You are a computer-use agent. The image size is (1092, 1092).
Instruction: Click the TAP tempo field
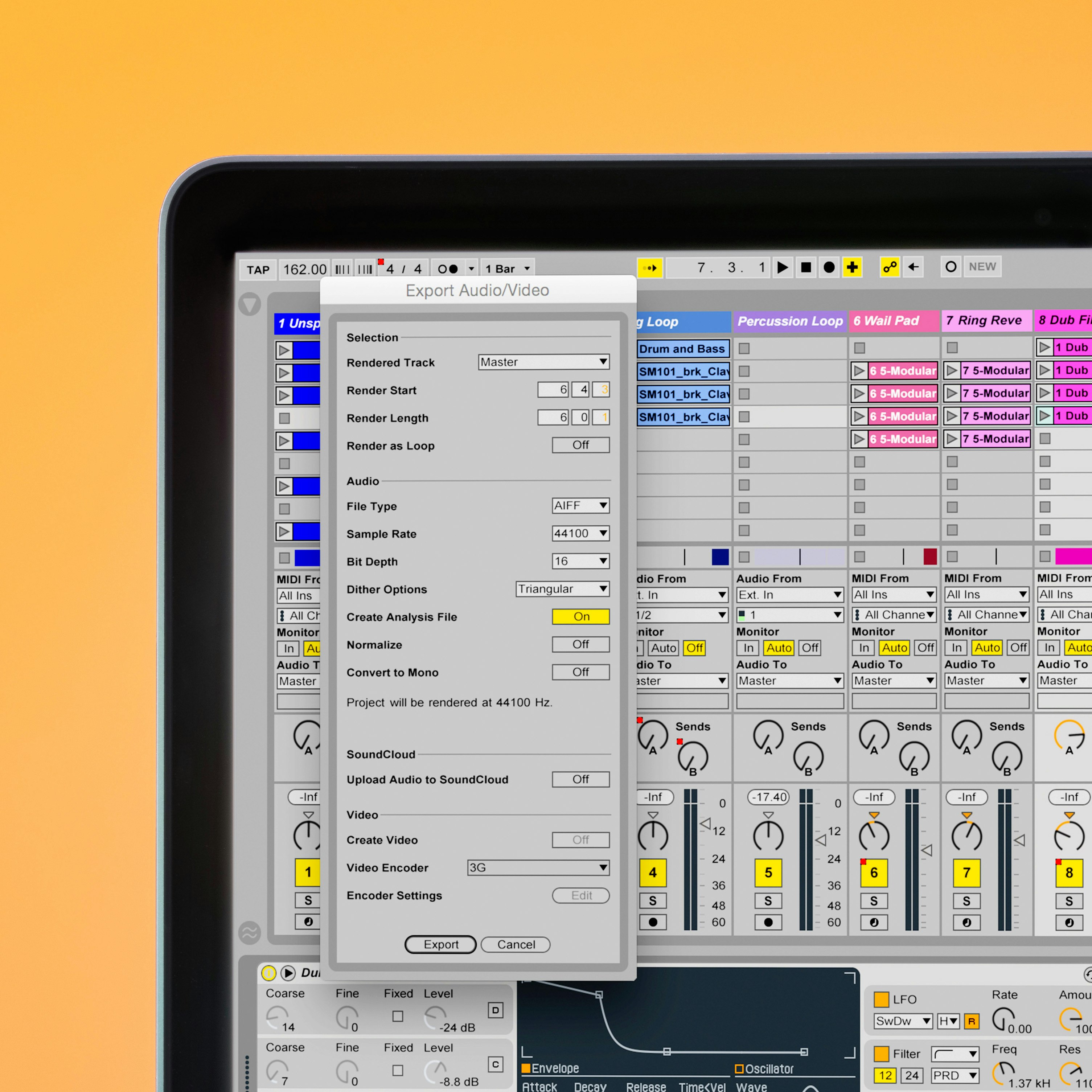(258, 269)
